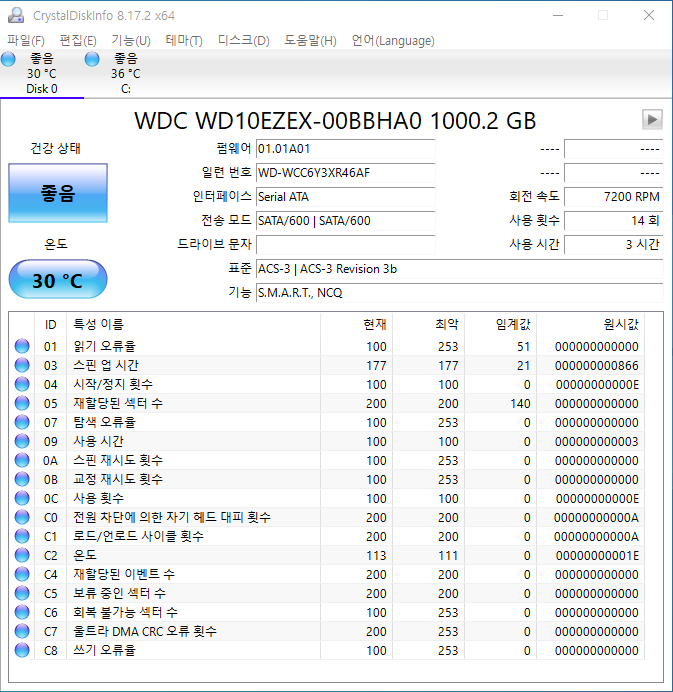Open the 편집(E) menu
This screenshot has width=673, height=692.
(x=78, y=41)
